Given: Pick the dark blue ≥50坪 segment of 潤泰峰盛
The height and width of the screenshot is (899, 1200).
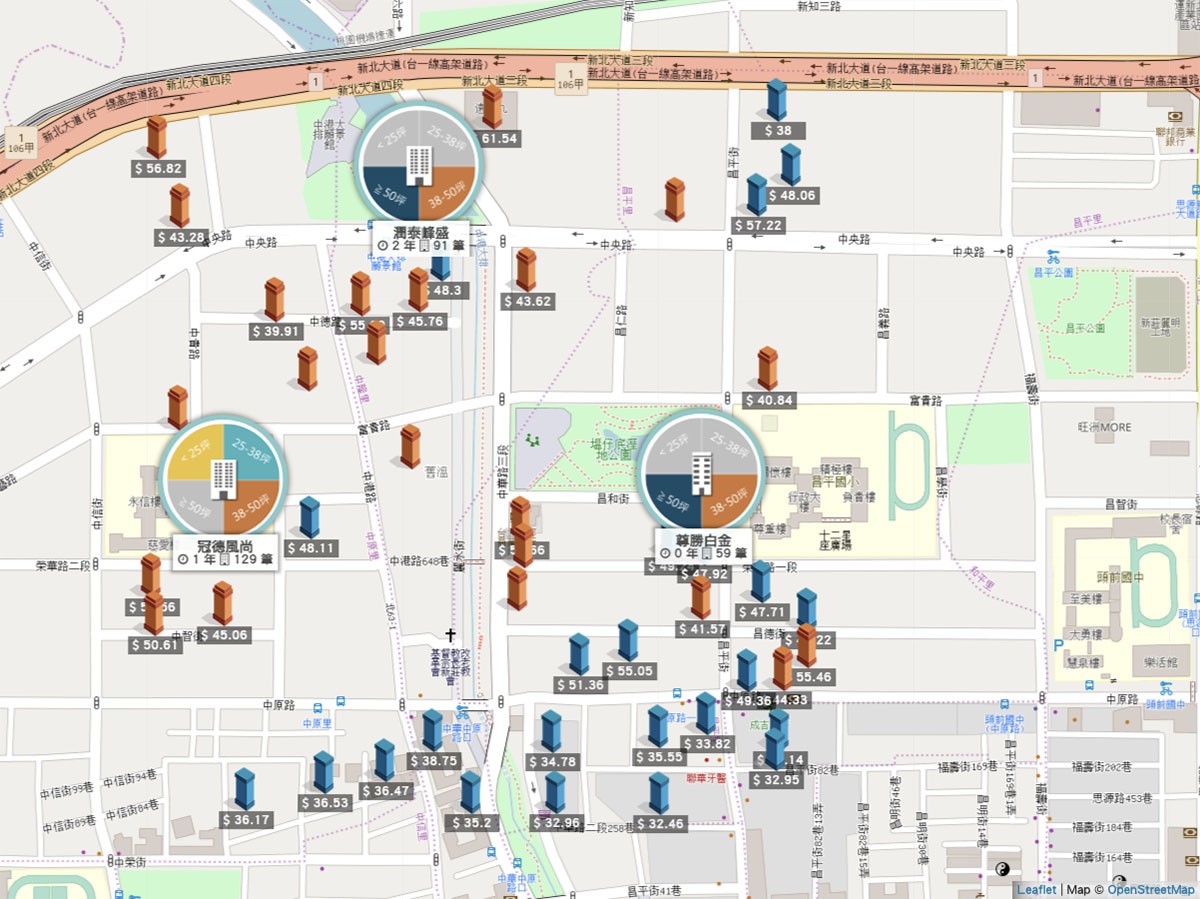Looking at the screenshot, I should [x=390, y=193].
